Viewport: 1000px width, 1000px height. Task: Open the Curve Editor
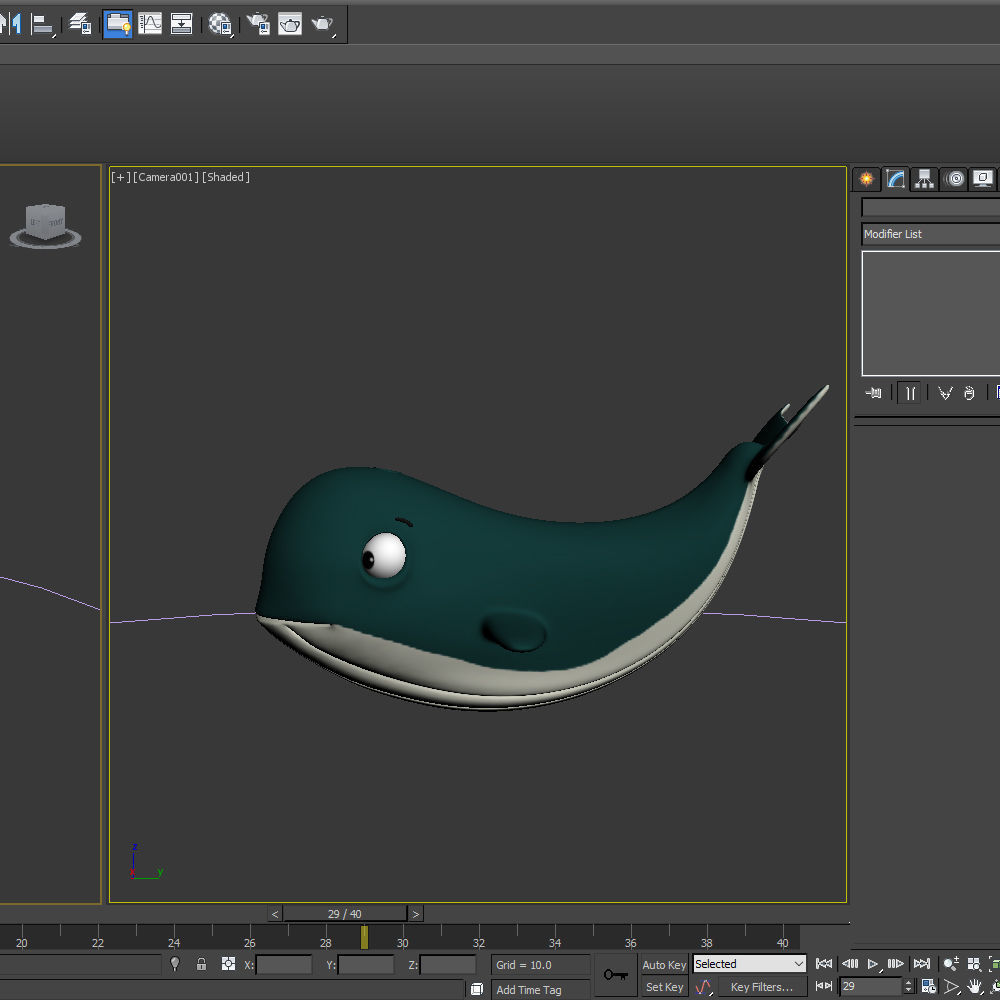[x=150, y=24]
